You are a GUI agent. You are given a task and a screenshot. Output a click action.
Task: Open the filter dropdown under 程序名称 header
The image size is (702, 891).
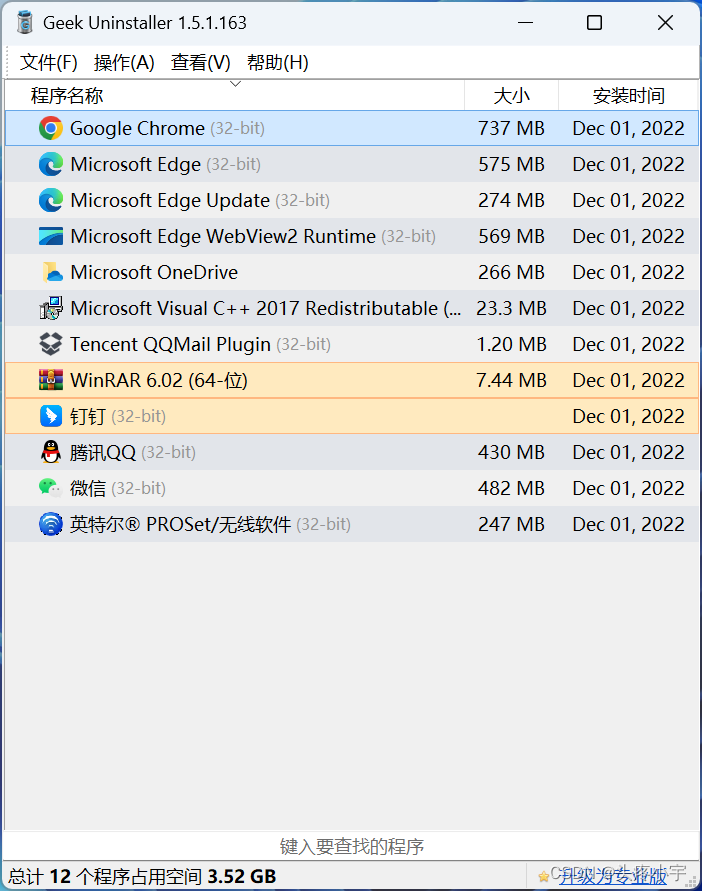pos(234,84)
